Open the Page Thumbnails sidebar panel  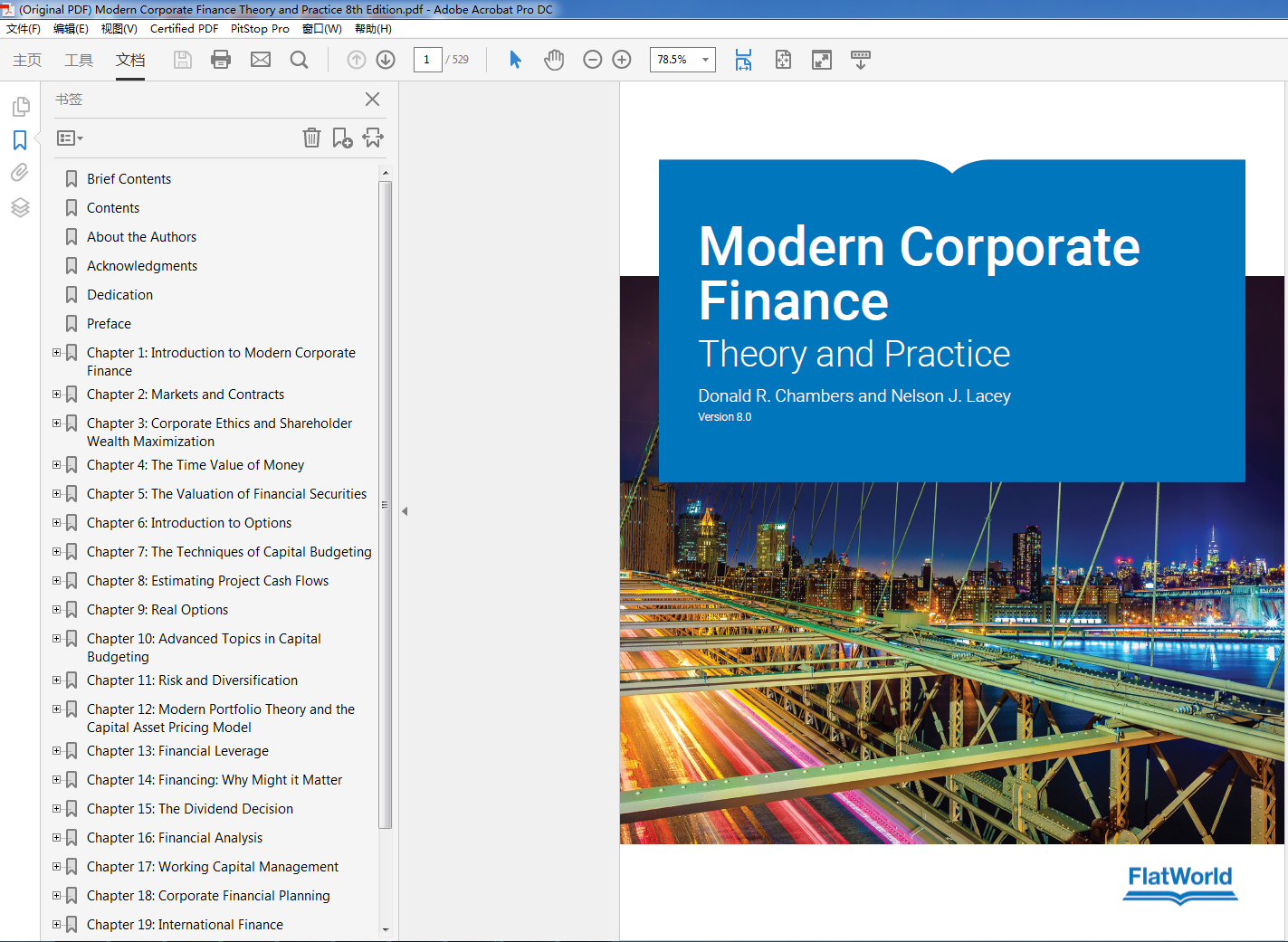pyautogui.click(x=21, y=107)
